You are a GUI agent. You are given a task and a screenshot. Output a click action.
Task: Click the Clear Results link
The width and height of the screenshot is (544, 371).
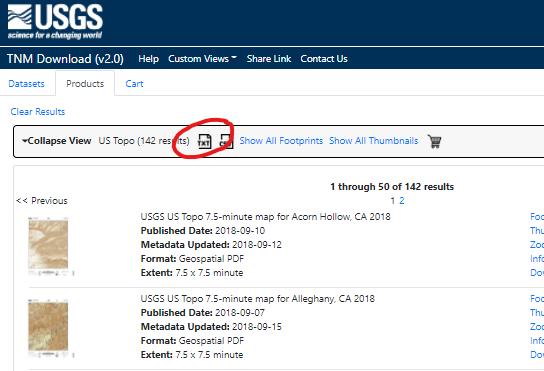(38, 112)
